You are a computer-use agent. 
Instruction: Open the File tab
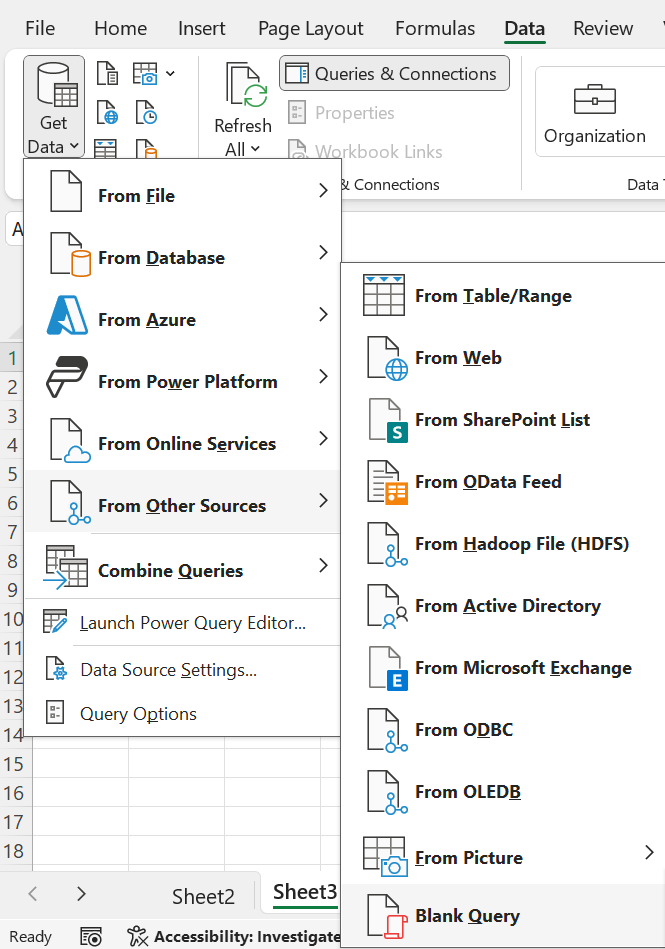tap(40, 28)
